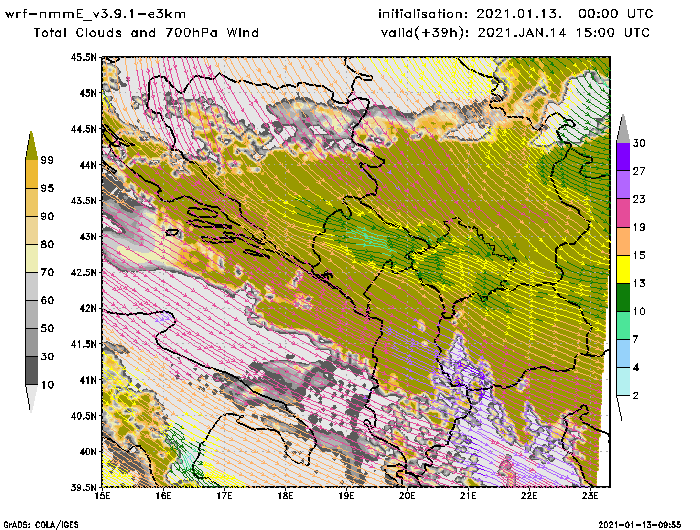Click the '43.5N' latitude axis label
This screenshot has width=700, height=530.
tap(83, 200)
